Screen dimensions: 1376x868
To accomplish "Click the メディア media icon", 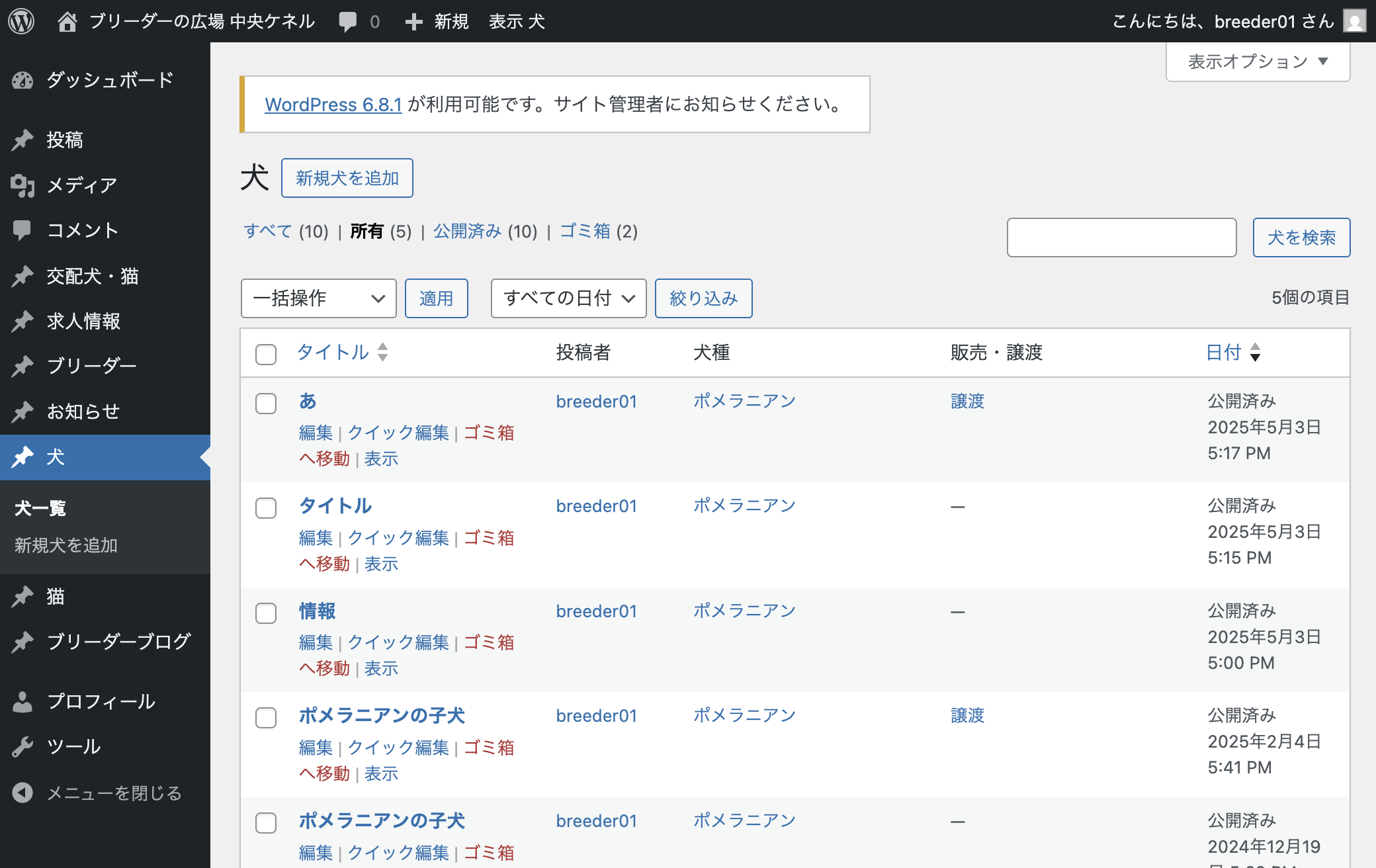I will [x=22, y=185].
